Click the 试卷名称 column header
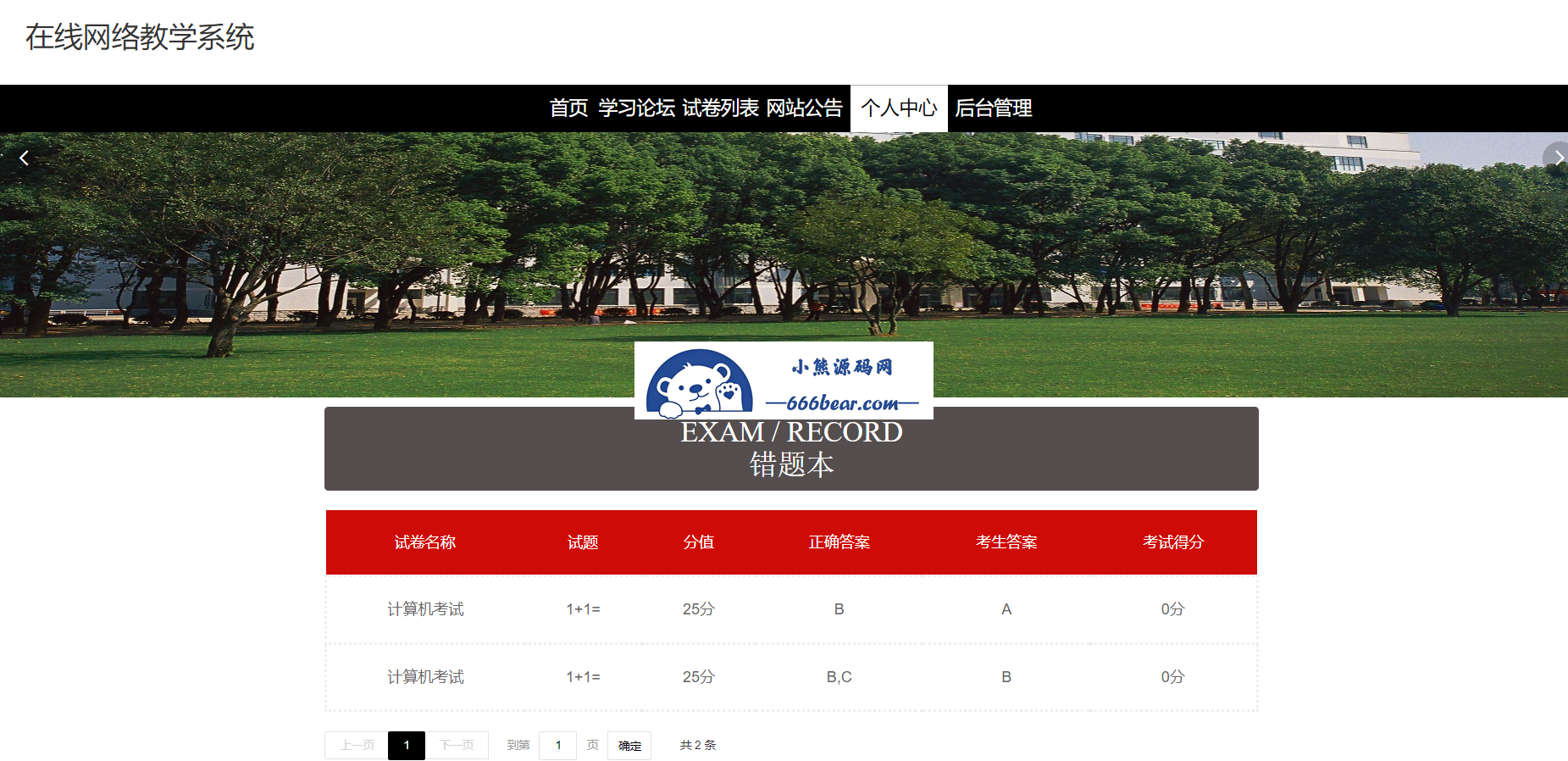 425,542
